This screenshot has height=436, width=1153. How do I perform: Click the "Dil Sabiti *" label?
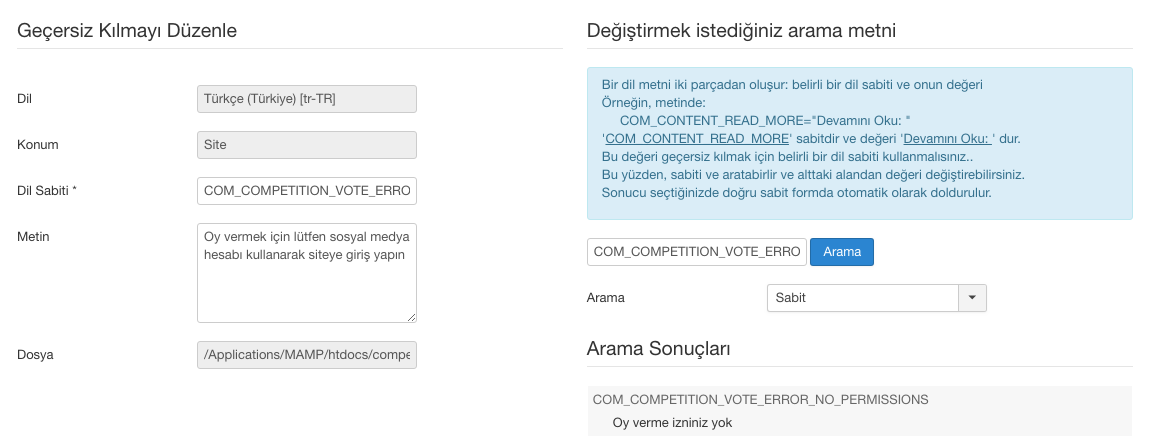pyautogui.click(x=47, y=190)
